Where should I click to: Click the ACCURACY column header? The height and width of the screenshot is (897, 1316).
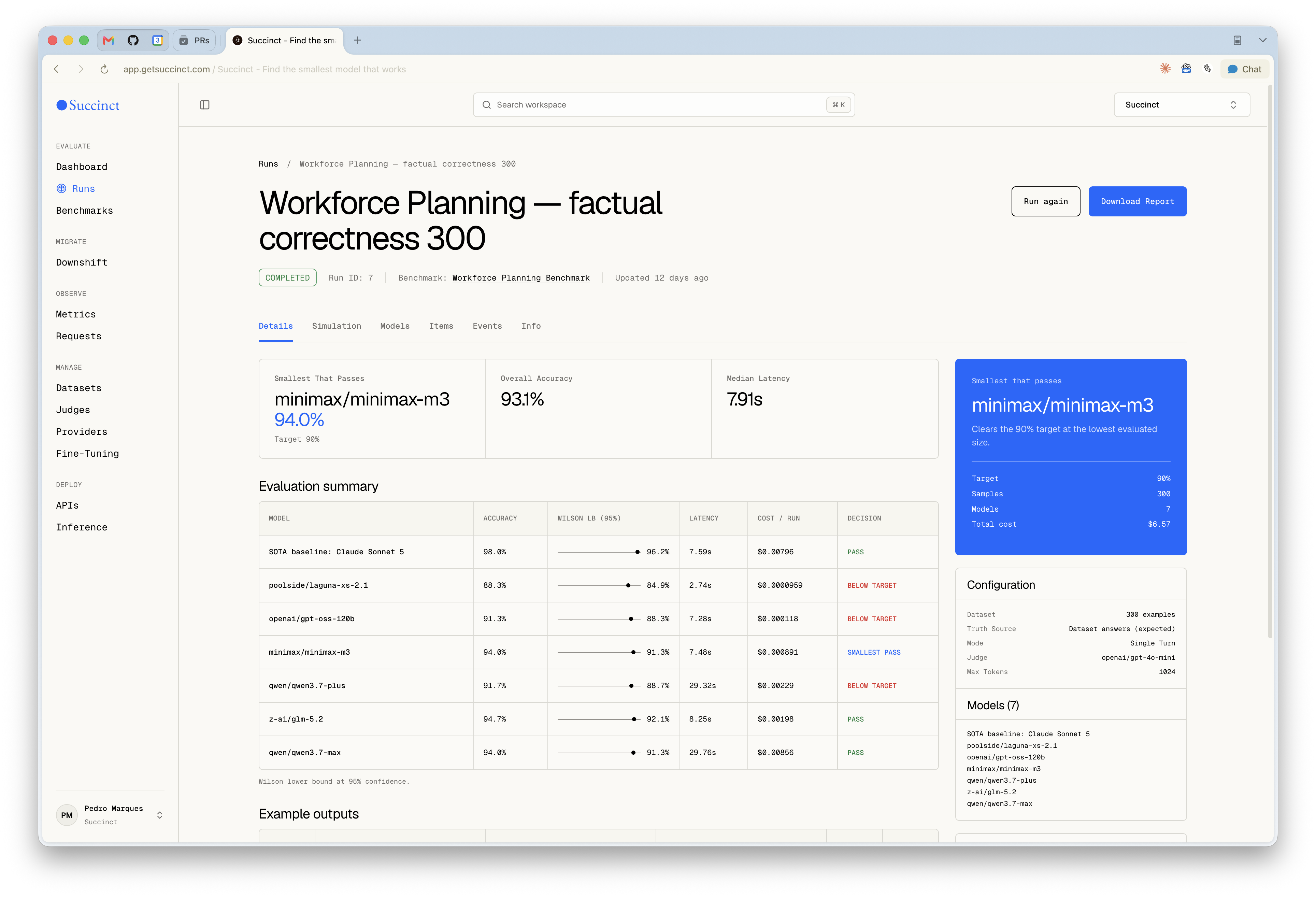point(500,517)
